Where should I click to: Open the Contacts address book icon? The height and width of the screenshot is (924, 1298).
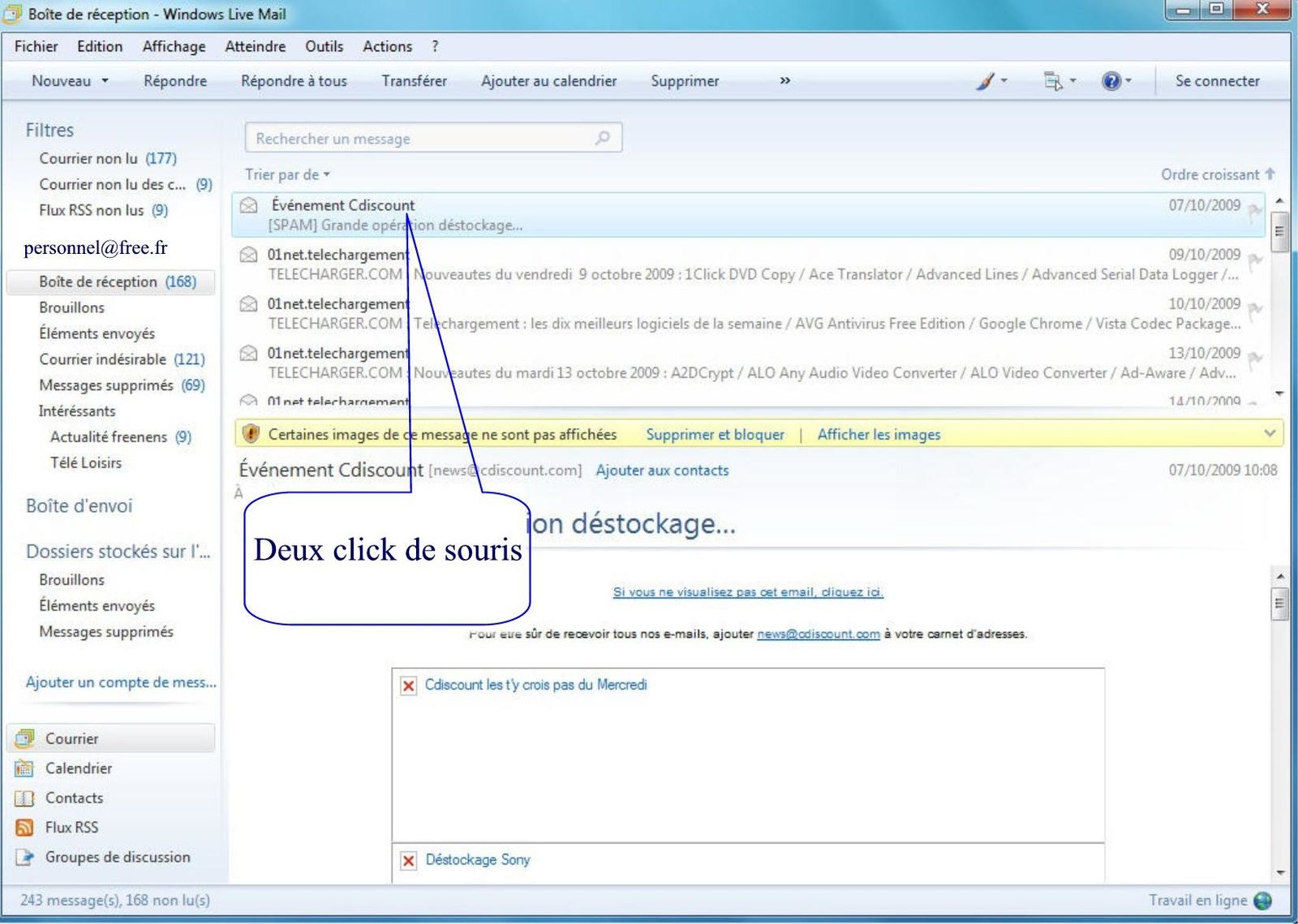25,798
